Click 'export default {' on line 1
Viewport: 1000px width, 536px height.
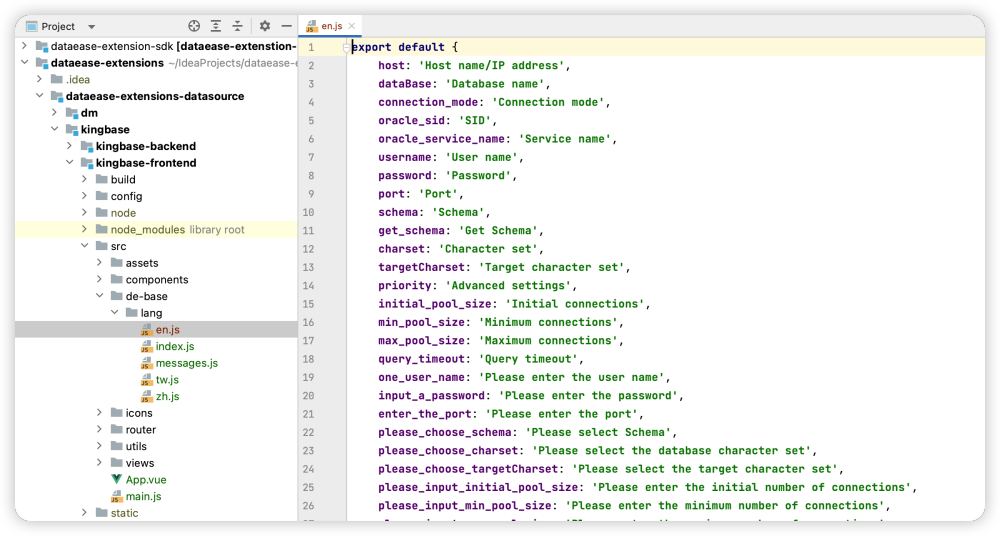[x=405, y=47]
